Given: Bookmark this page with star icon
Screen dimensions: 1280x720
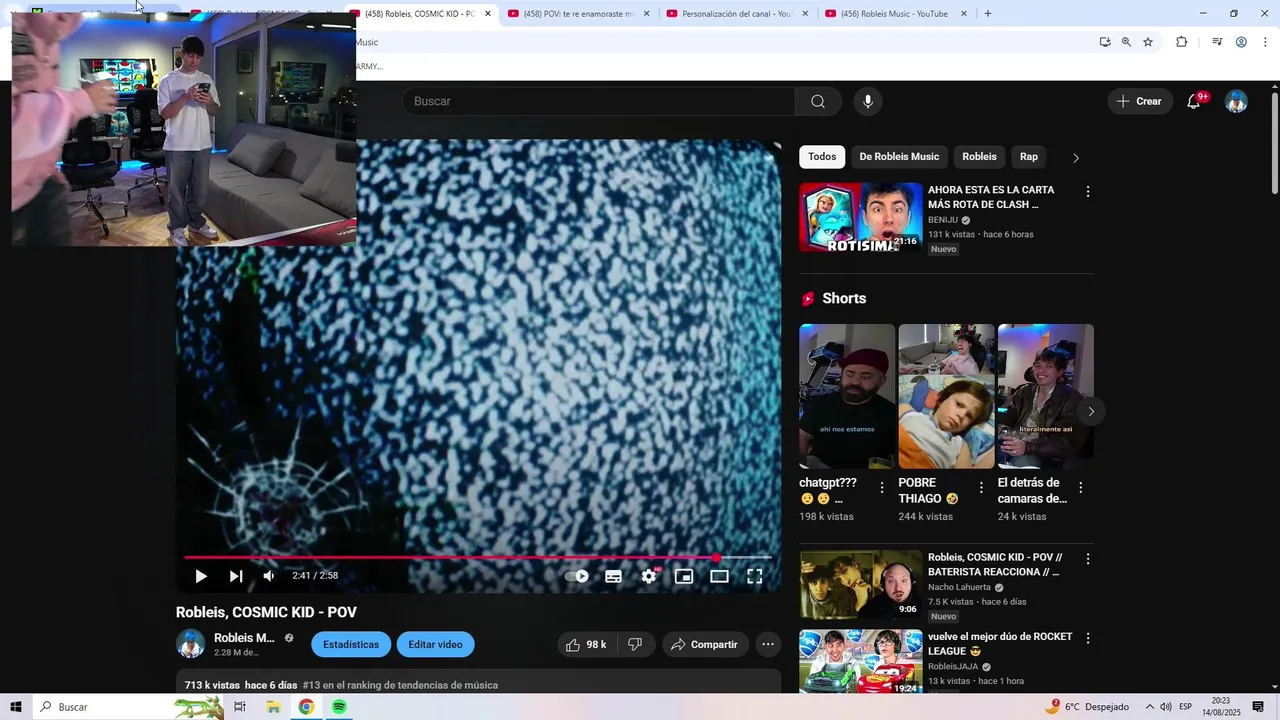Looking at the screenshot, I should coord(1148,42).
